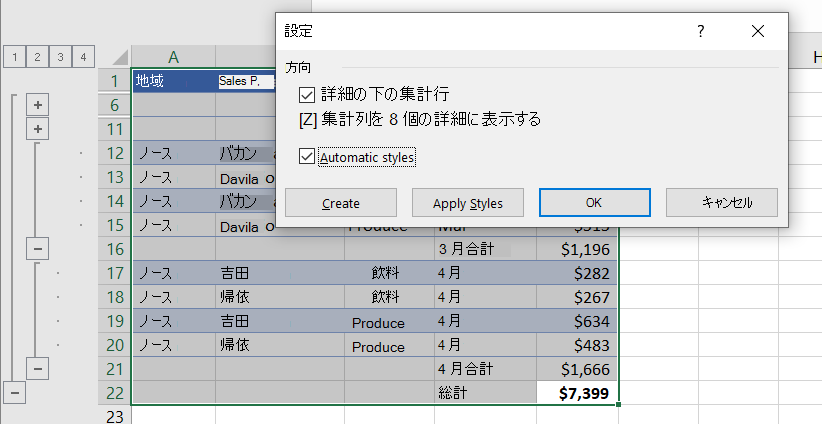This screenshot has width=822, height=424.
Task: Show outline level 2
Action: coord(37,57)
